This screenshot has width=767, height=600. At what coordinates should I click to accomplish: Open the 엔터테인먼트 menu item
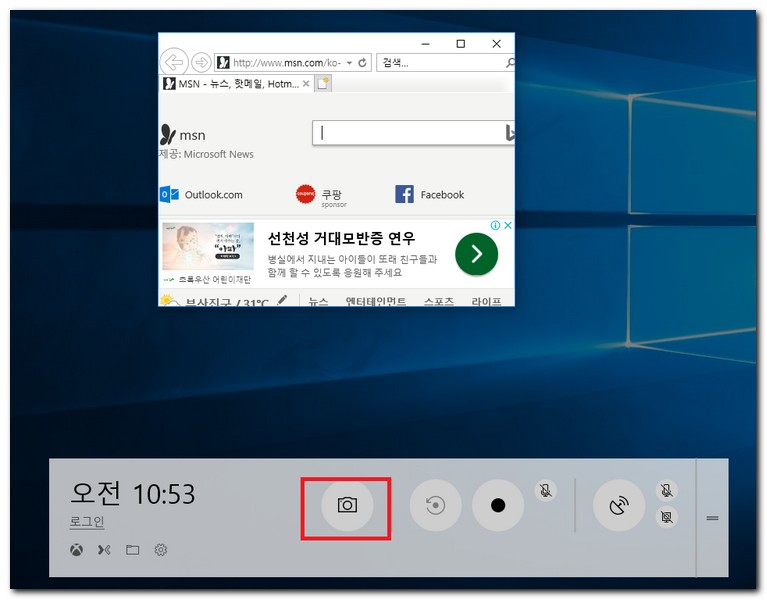pyautogui.click(x=376, y=301)
